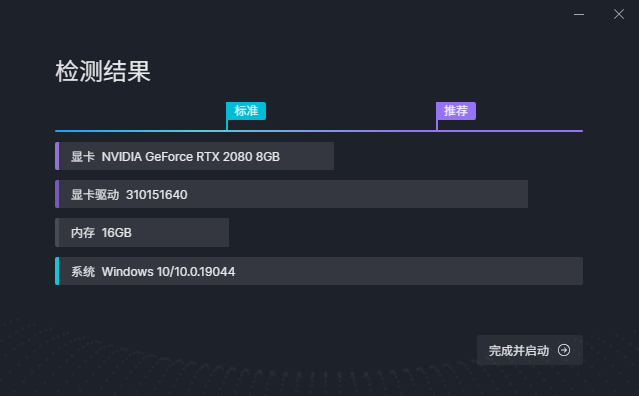Minimize the detection results window
This screenshot has height=396, width=639.
pos(579,14)
